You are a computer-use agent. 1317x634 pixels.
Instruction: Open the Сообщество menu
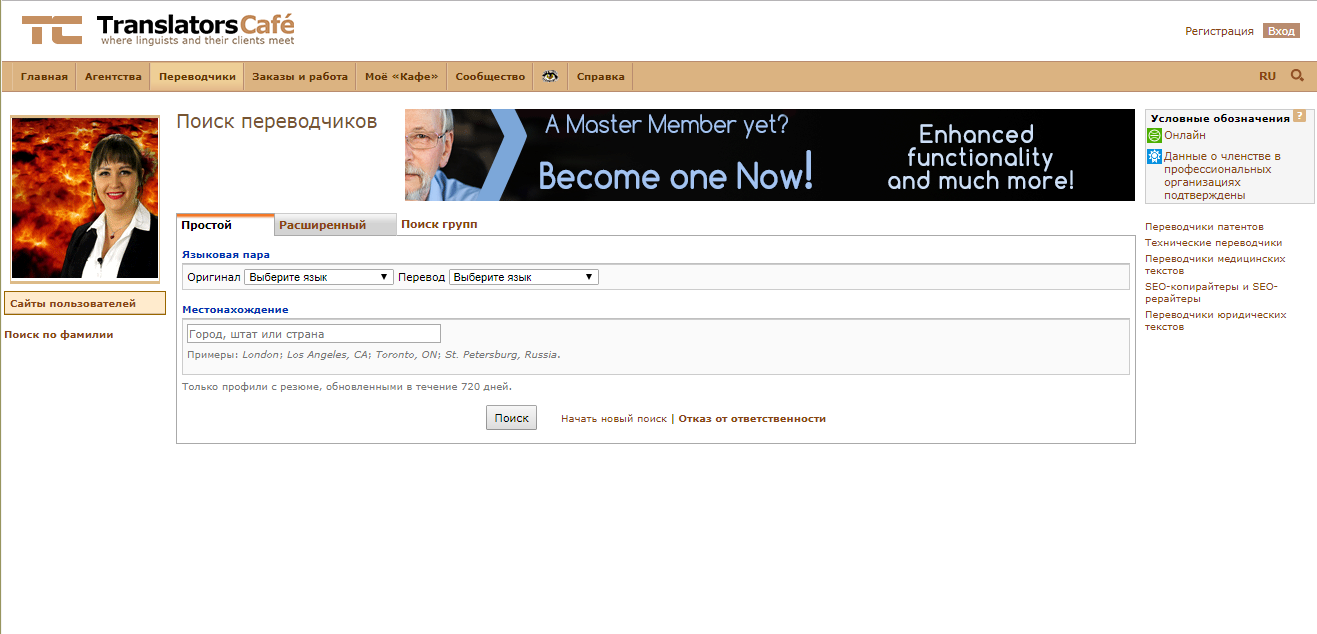pyautogui.click(x=490, y=76)
